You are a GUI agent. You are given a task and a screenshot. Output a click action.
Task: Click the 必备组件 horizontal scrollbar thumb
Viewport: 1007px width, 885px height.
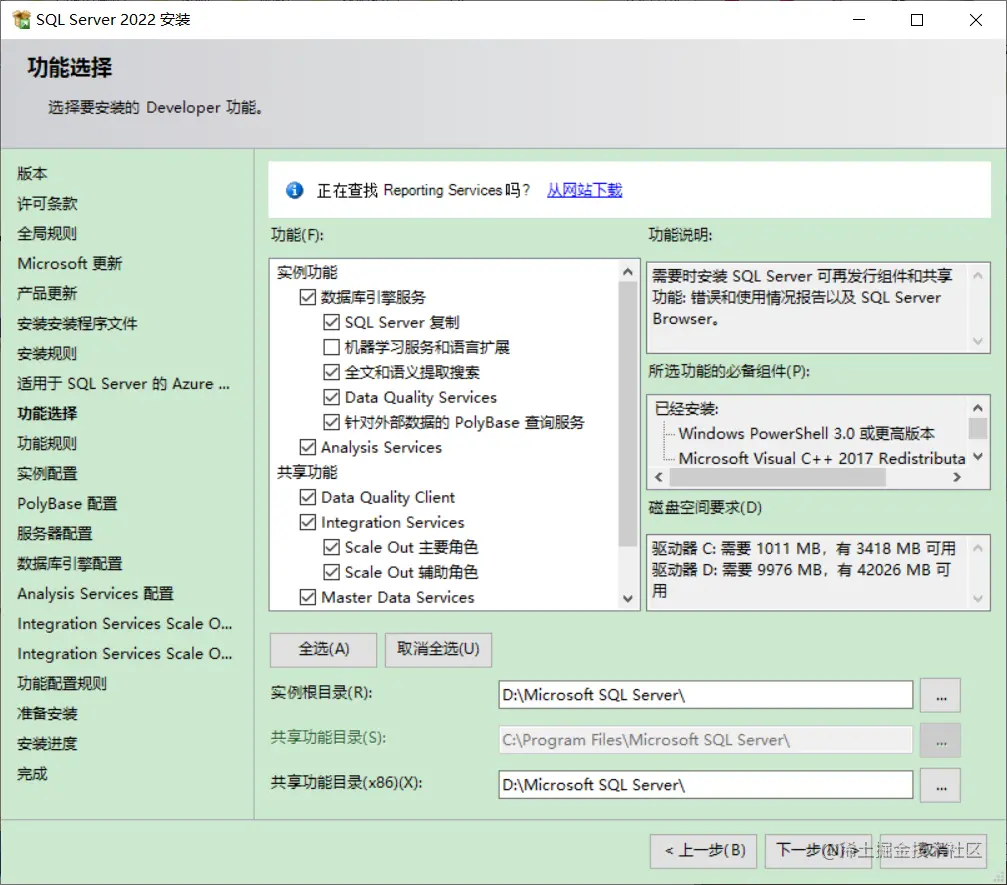pyautogui.click(x=778, y=477)
